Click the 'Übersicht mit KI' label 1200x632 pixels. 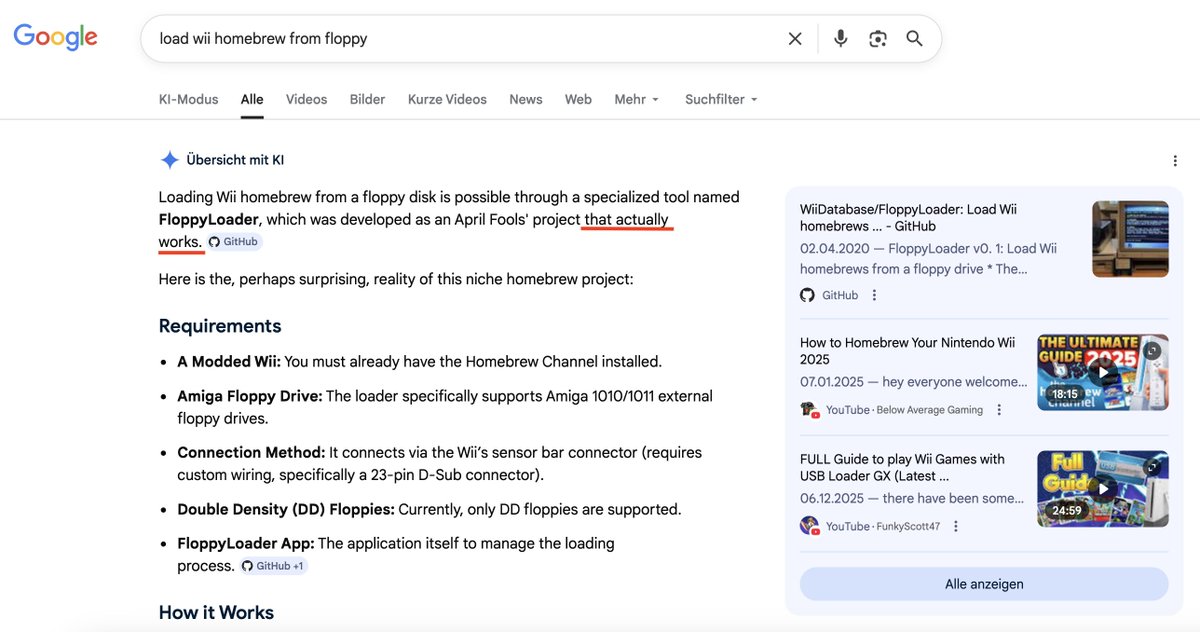[x=235, y=160]
